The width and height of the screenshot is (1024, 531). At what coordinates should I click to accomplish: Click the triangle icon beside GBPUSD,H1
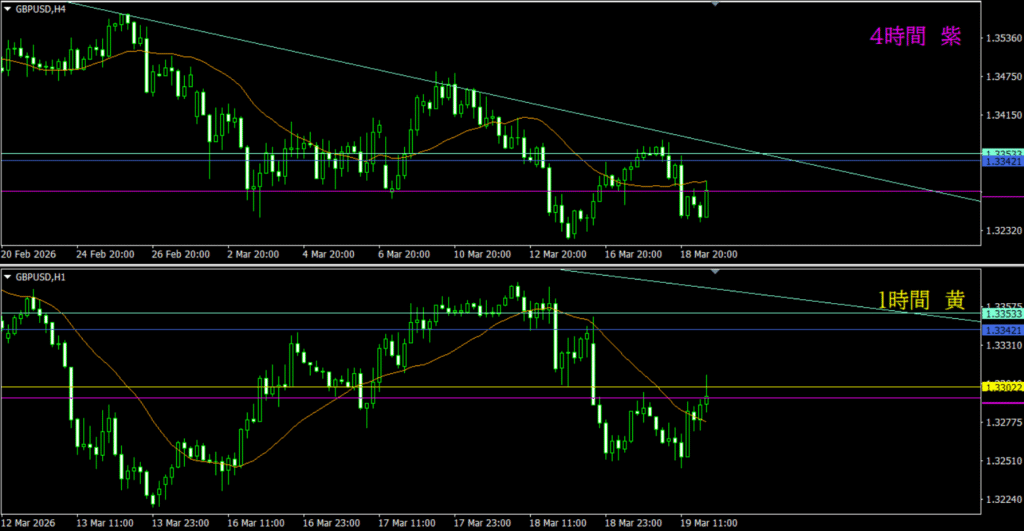click(x=7, y=277)
